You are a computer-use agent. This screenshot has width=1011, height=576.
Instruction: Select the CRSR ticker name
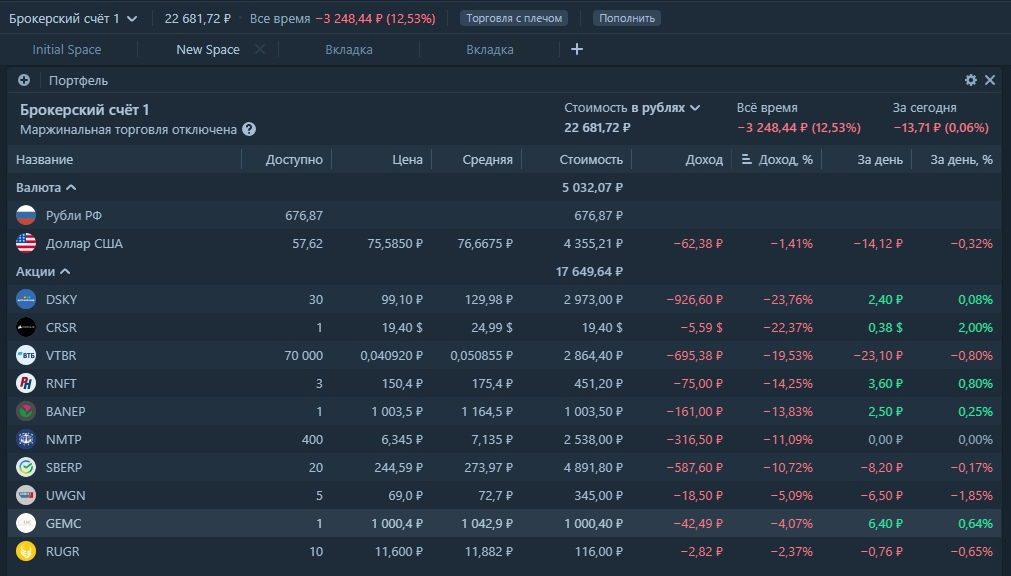pos(61,328)
